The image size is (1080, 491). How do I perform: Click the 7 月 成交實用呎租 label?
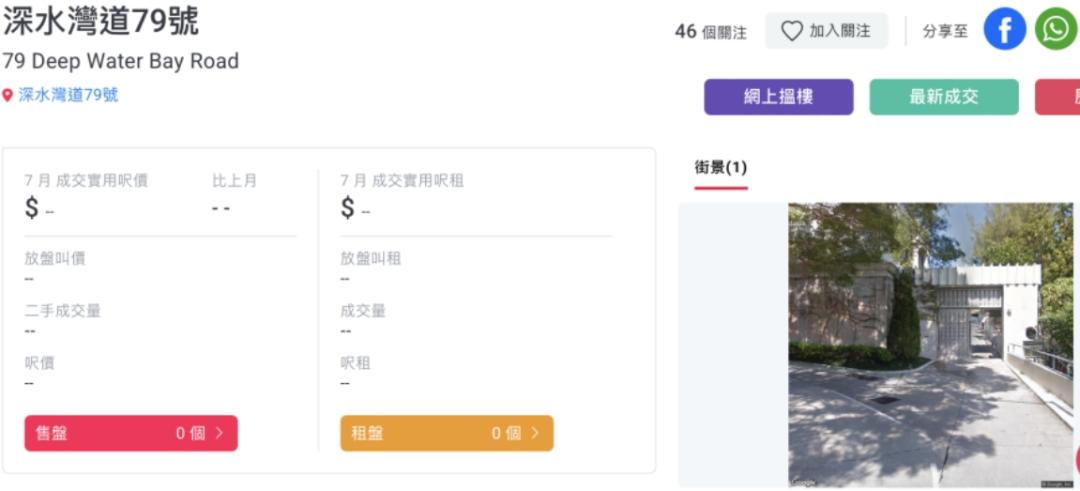(x=401, y=181)
